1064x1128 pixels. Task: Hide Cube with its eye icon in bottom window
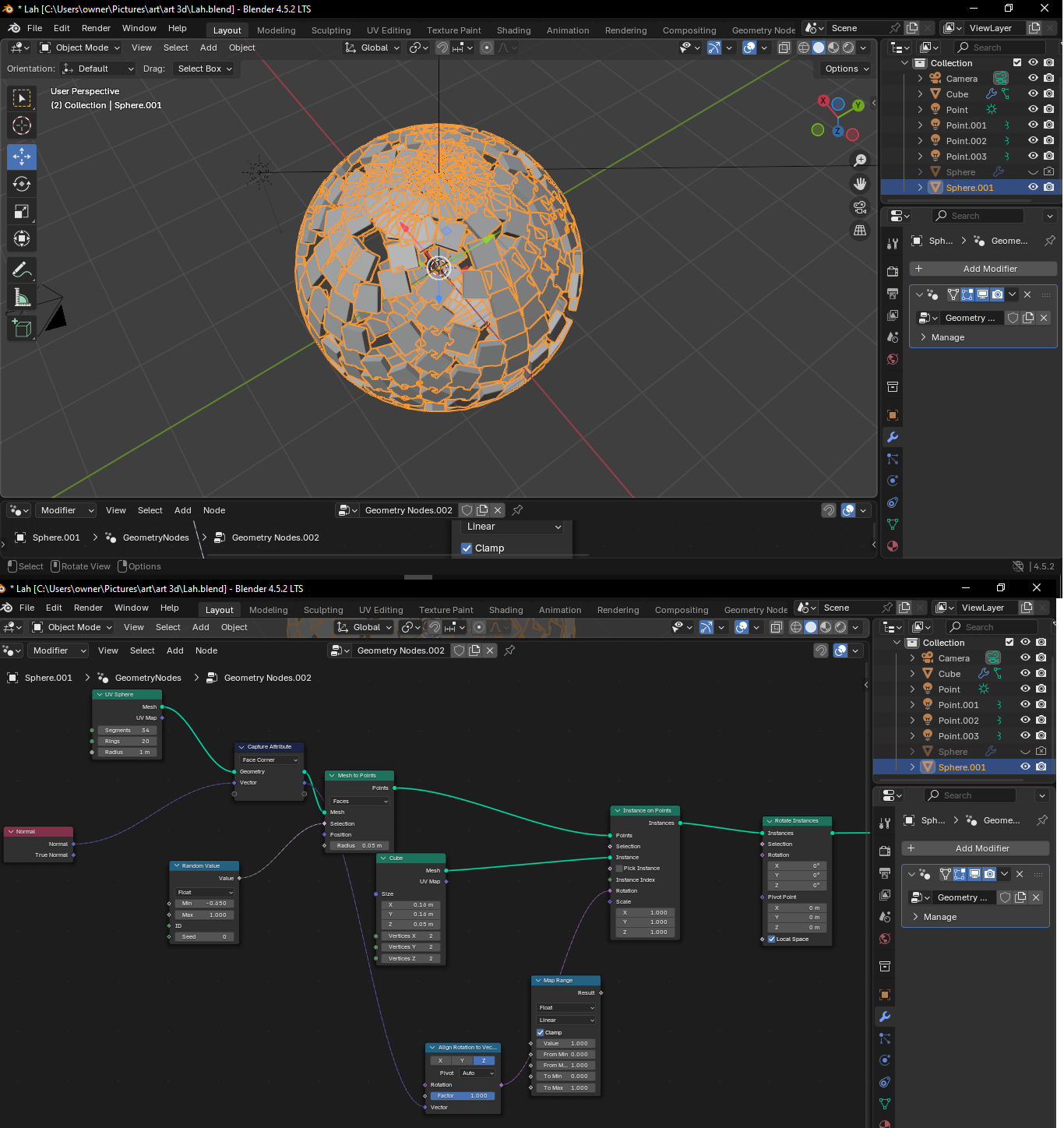1025,673
